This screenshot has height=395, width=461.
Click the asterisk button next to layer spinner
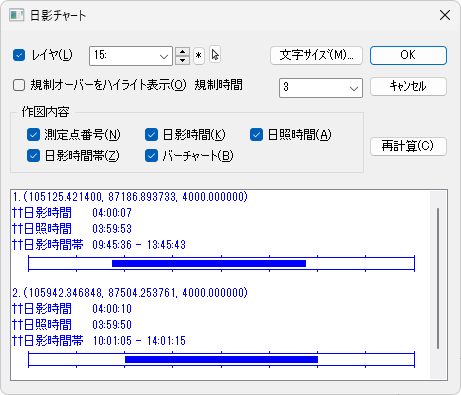199,55
